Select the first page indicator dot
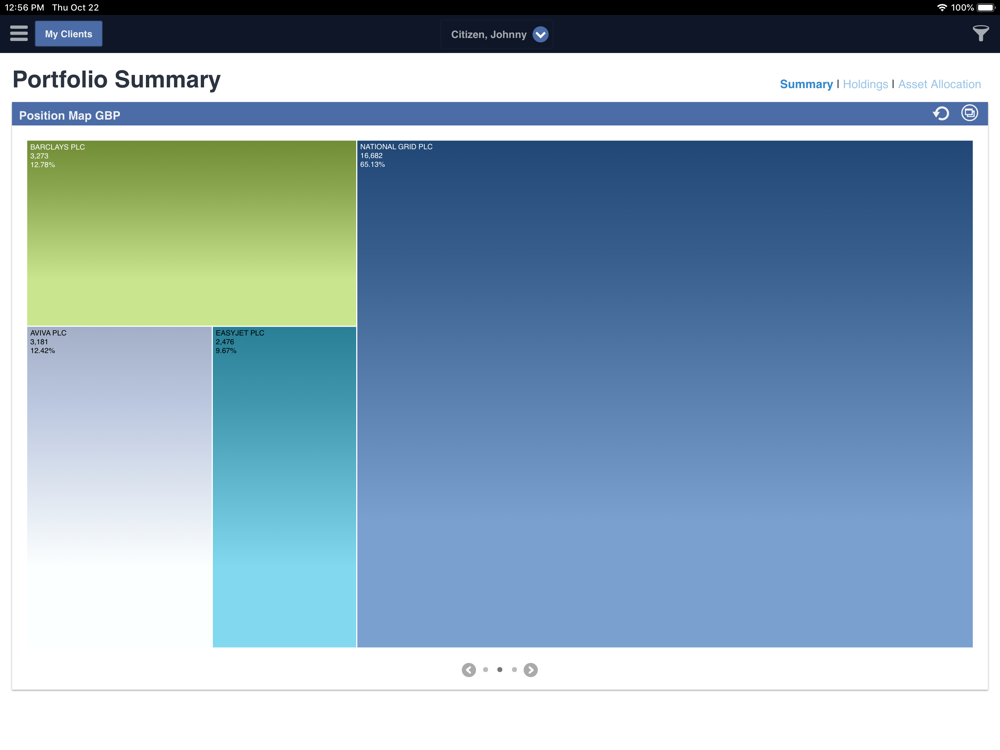1000x750 pixels. (x=485, y=670)
